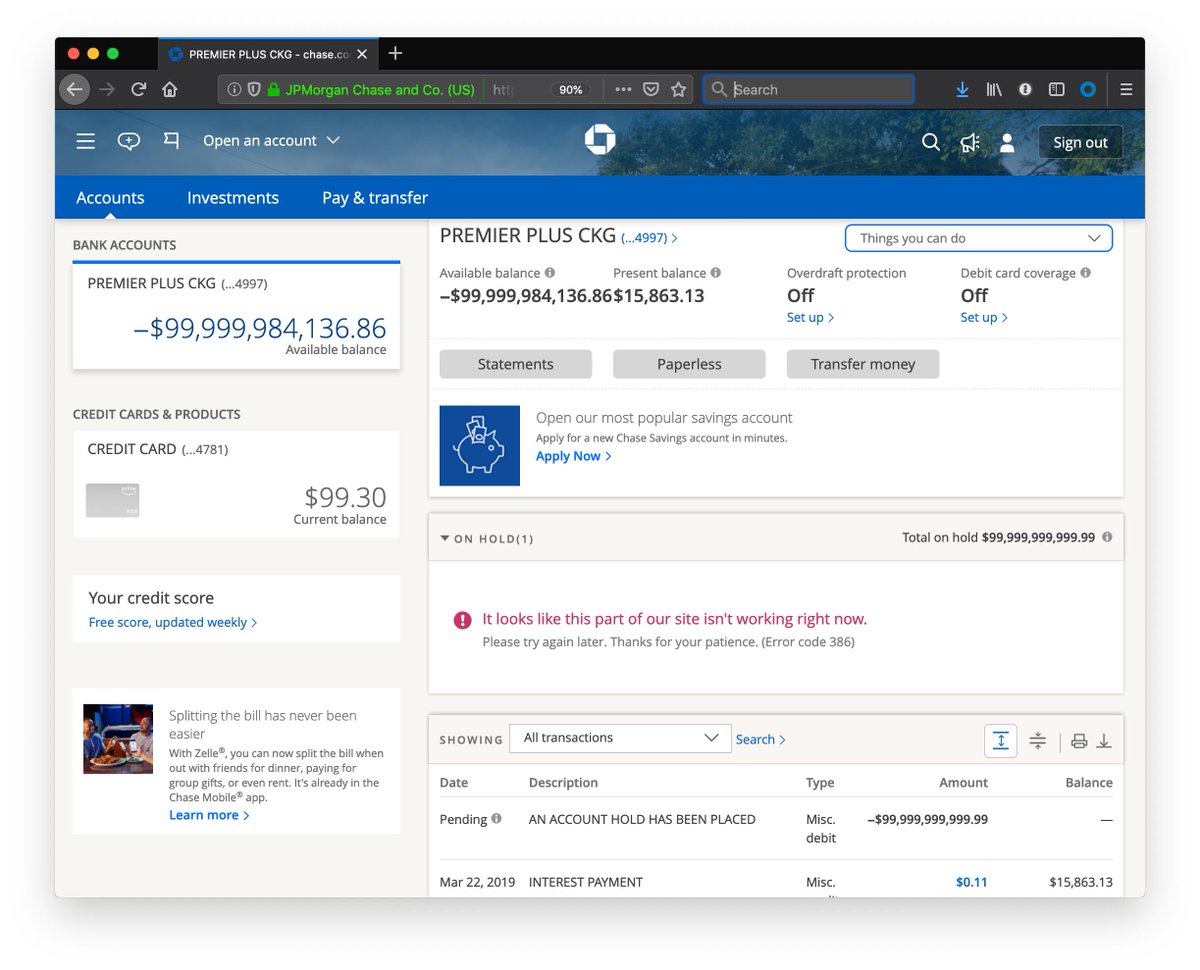Close the PREMIER PLUS CKG tab
The width and height of the screenshot is (1200, 970).
pos(361,54)
